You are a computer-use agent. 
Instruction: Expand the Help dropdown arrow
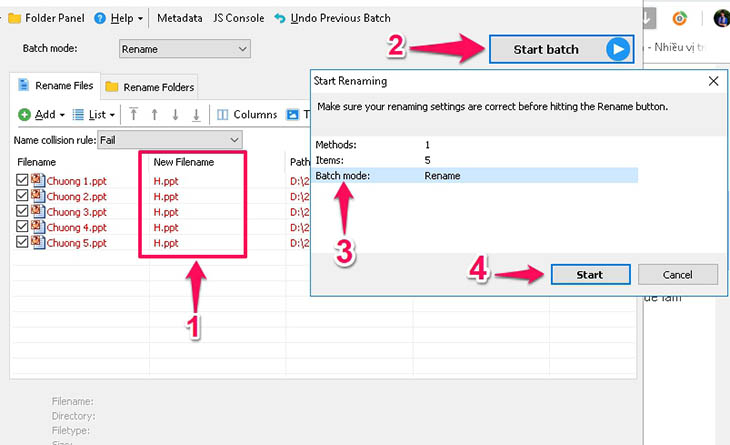click(x=140, y=19)
